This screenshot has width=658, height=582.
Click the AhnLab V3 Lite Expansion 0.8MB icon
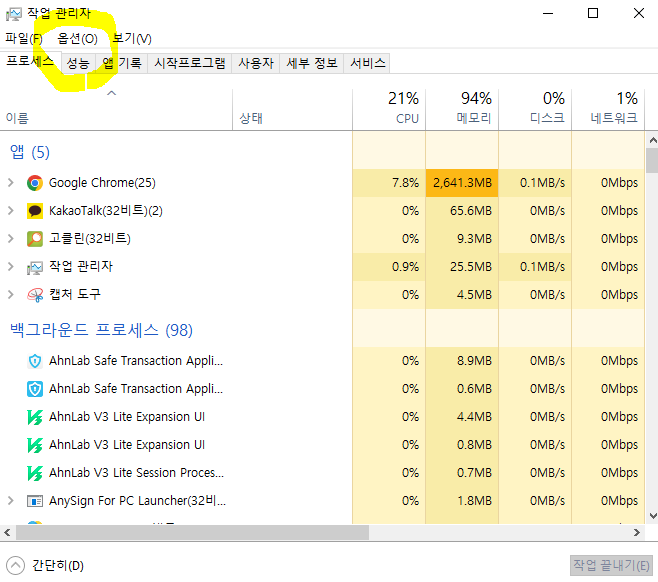tap(35, 445)
